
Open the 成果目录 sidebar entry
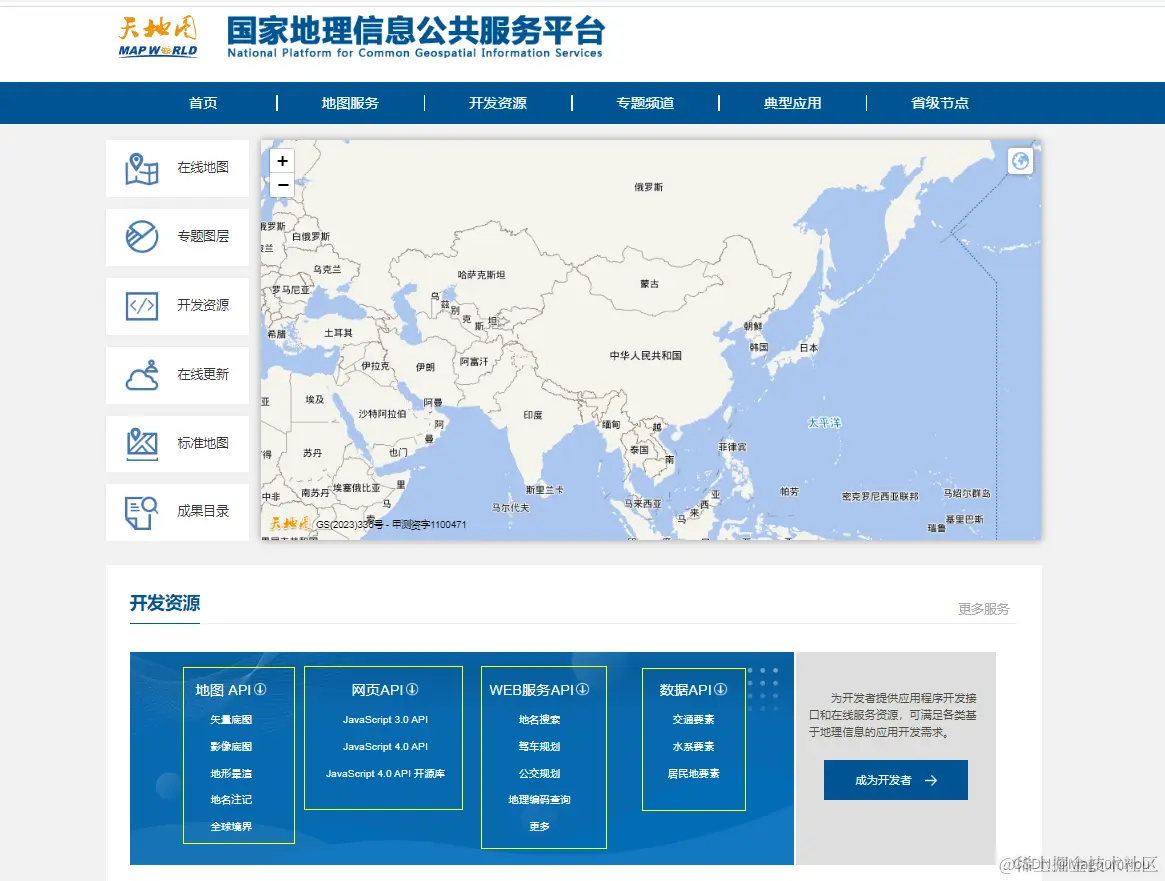[178, 513]
